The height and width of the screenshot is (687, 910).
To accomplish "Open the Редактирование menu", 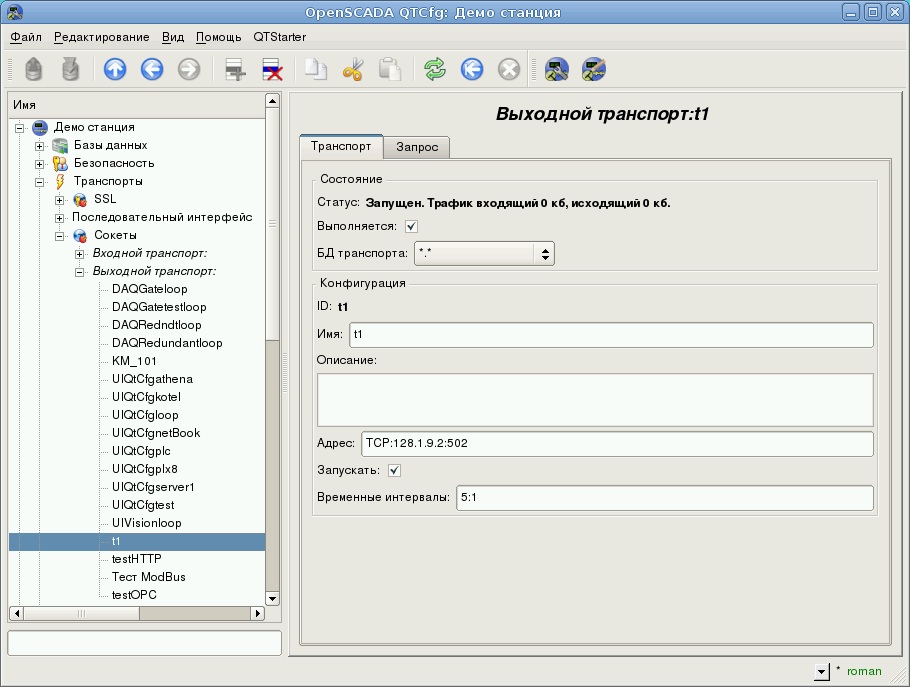I will 101,37.
